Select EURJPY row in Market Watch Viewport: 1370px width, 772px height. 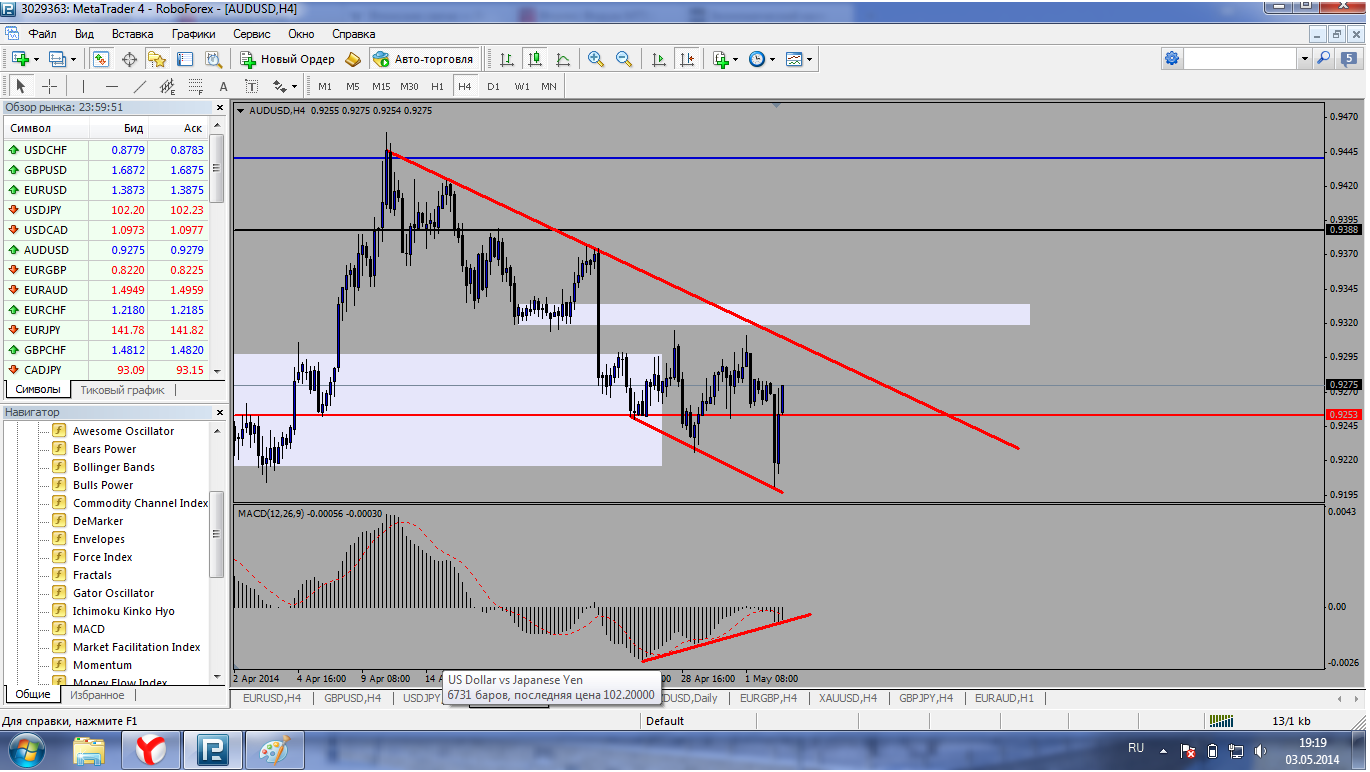pos(106,330)
